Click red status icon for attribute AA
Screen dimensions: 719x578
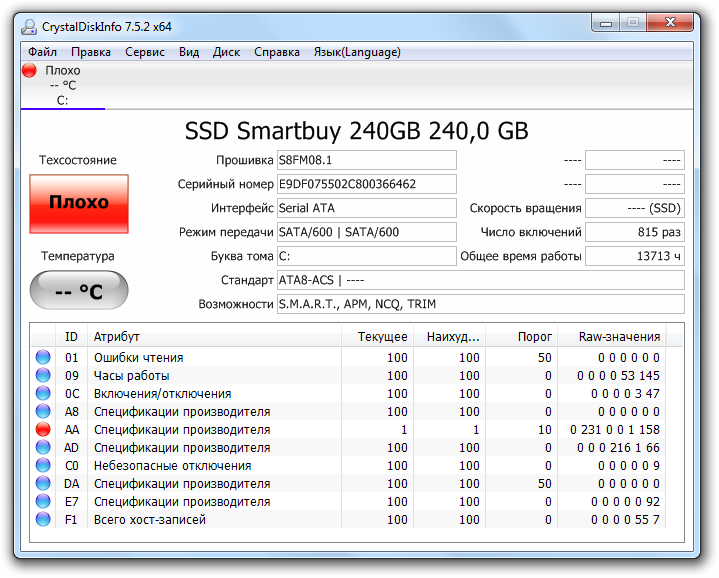[x=43, y=429]
